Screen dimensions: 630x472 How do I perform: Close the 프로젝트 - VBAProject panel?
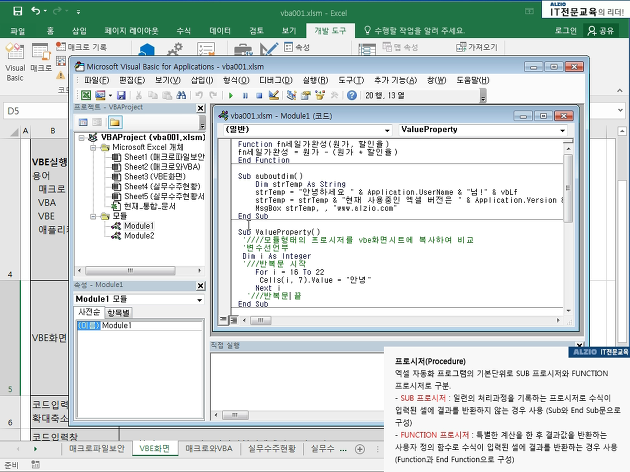[x=200, y=108]
